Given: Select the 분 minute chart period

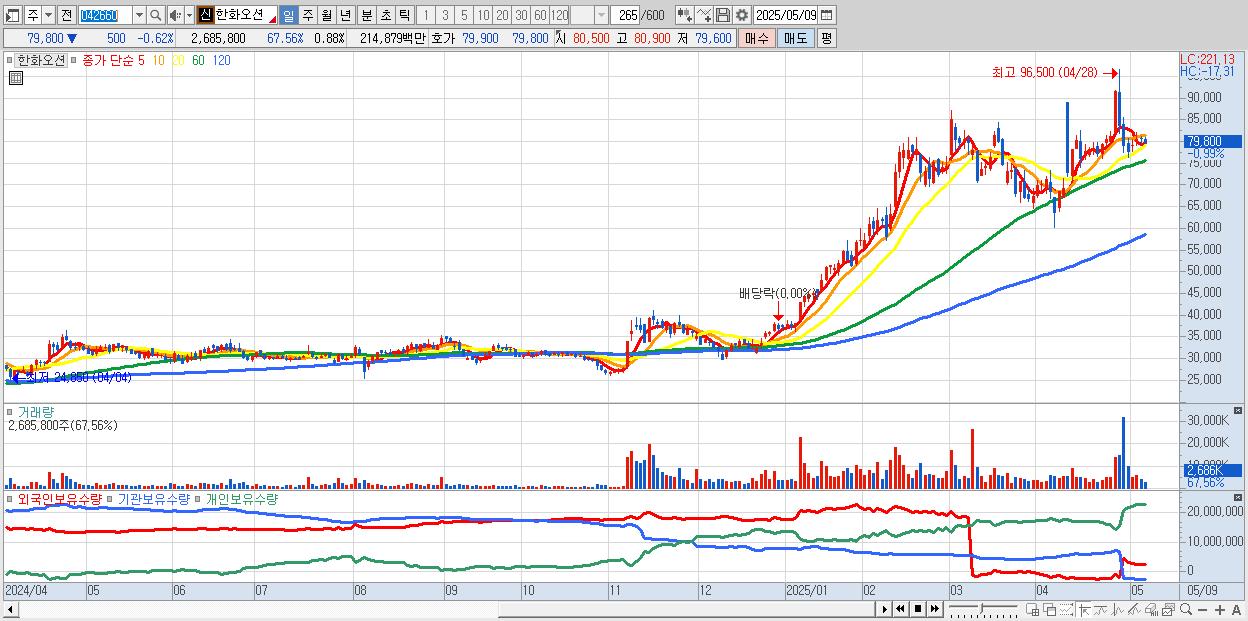Looking at the screenshot, I should pos(366,15).
